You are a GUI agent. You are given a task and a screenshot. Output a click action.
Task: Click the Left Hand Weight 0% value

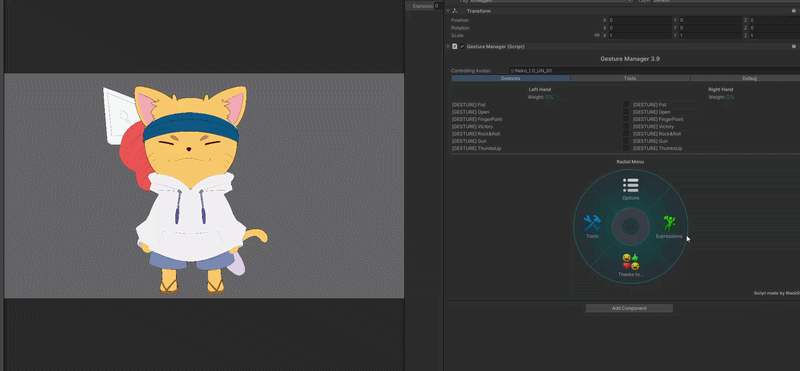click(548, 97)
